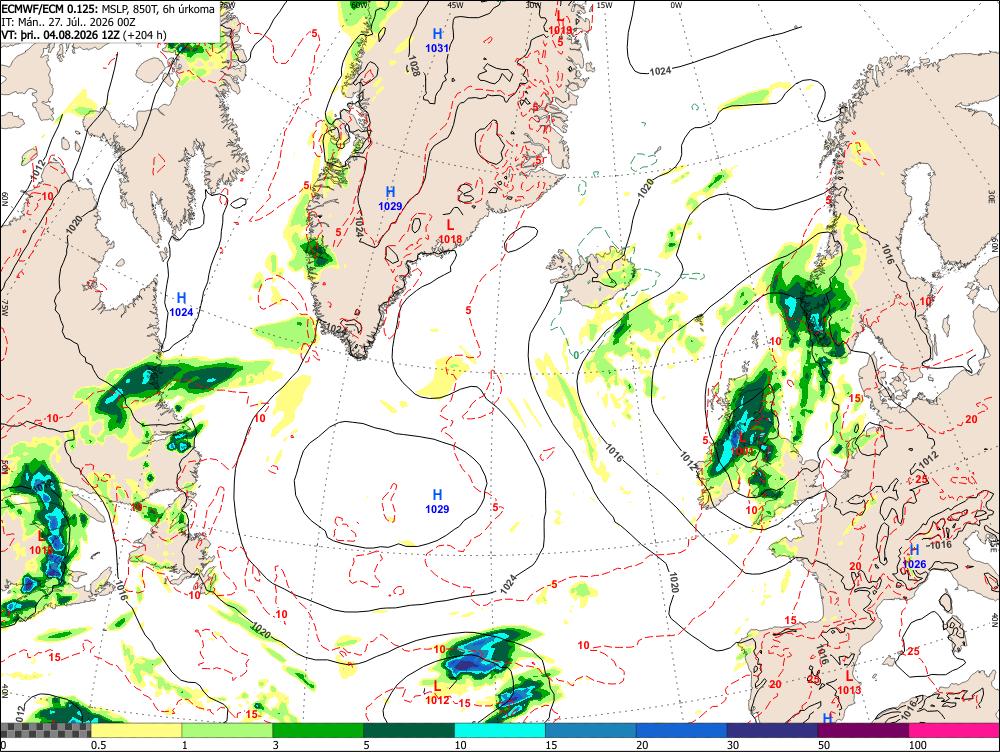Click the '0W' longitude label at the top
Viewport: 1000px width, 752px height.
(676, 5)
